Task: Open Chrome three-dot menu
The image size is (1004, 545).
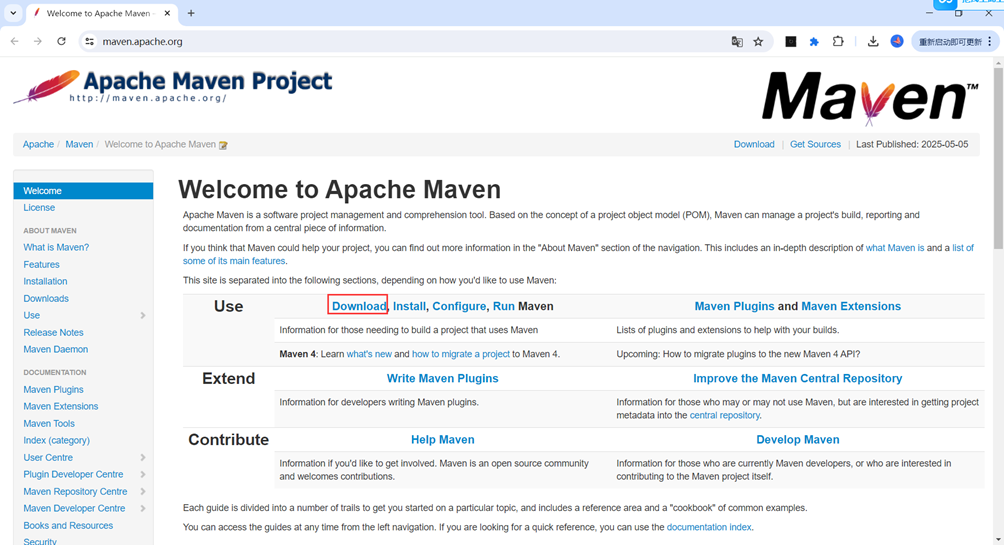Action: pyautogui.click(x=990, y=42)
